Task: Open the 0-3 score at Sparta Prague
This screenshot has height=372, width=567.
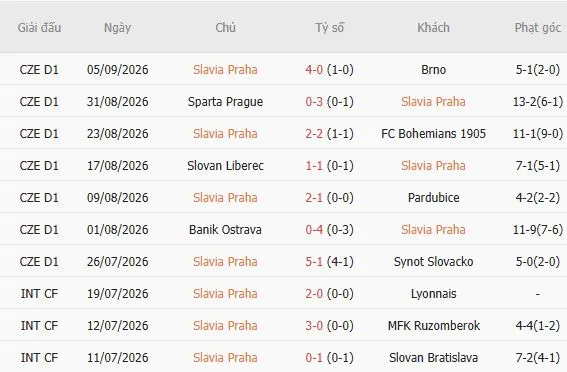Action: pyautogui.click(x=314, y=102)
